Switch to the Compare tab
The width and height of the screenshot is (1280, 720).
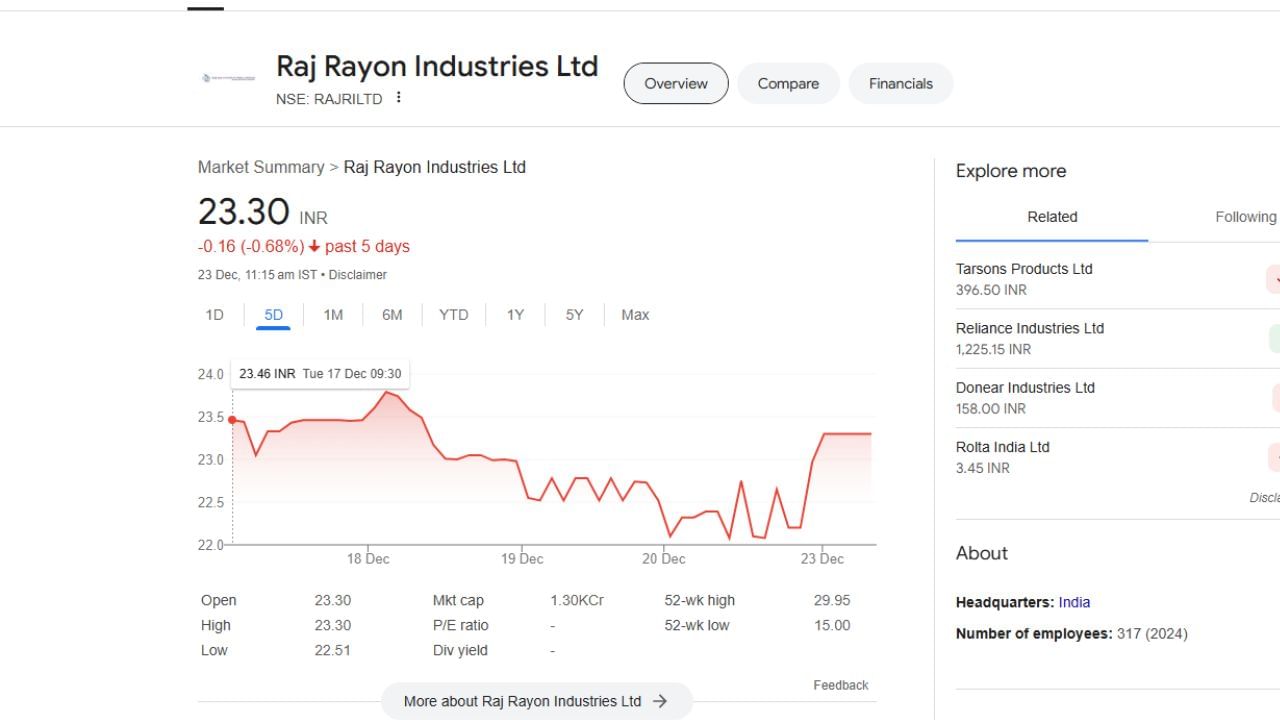[x=788, y=83]
